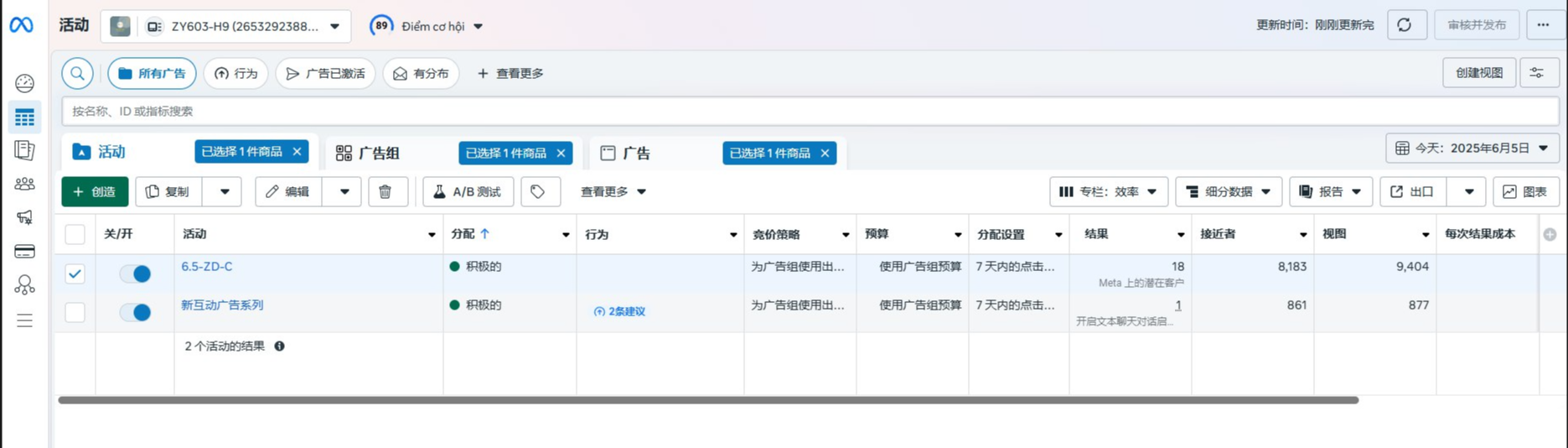Open the 编辑 dropdown arrow
This screenshot has width=1568, height=448.
(x=344, y=191)
